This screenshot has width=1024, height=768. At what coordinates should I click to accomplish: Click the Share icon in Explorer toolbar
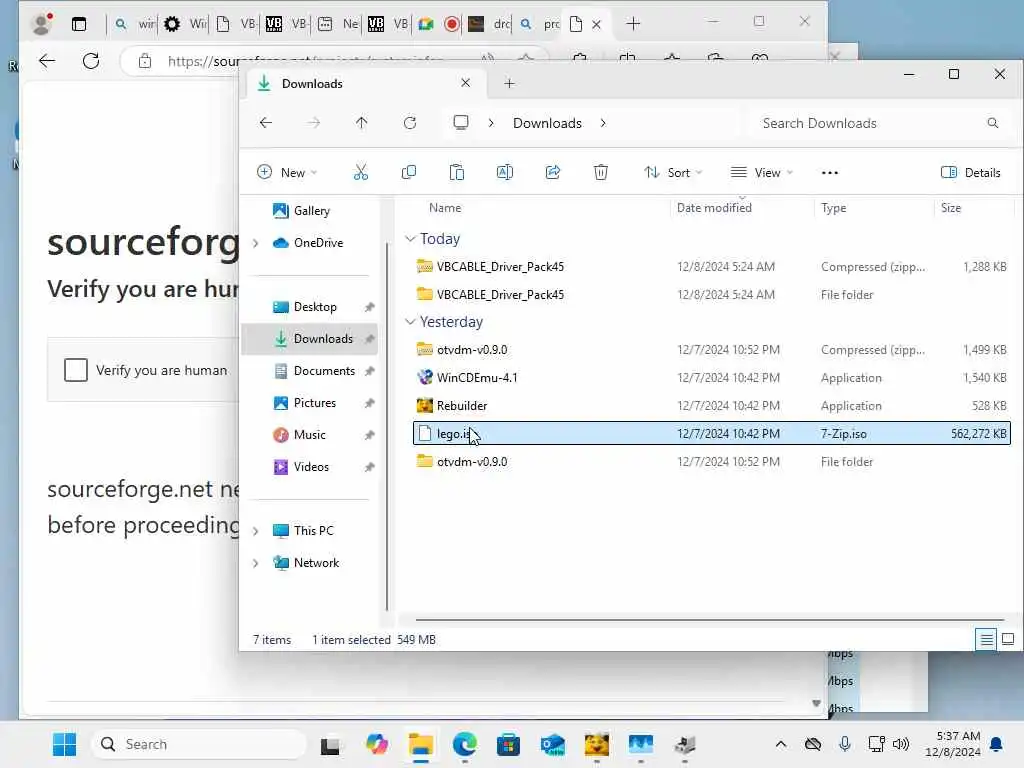(x=552, y=172)
